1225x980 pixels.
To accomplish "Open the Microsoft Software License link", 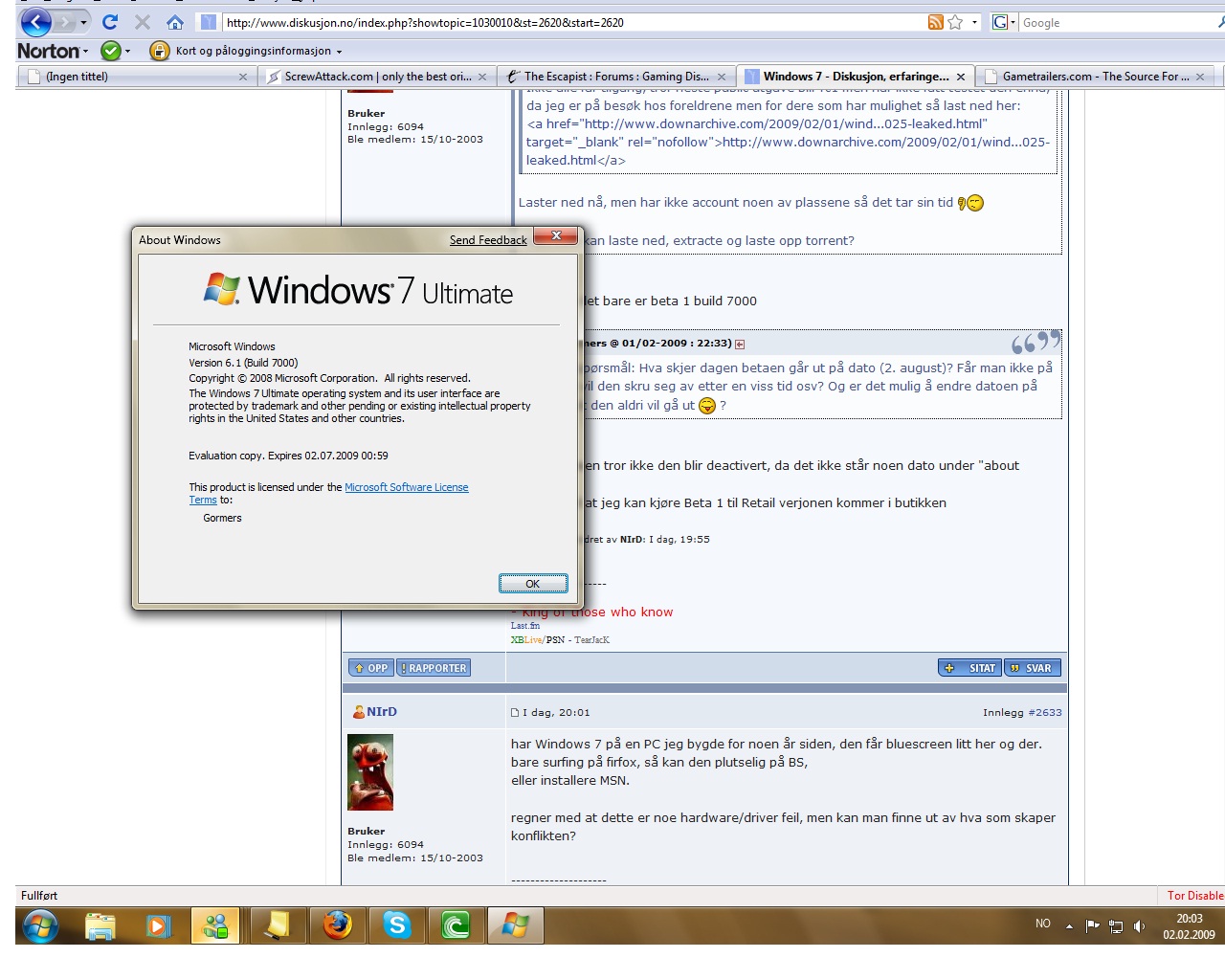I will [x=407, y=487].
